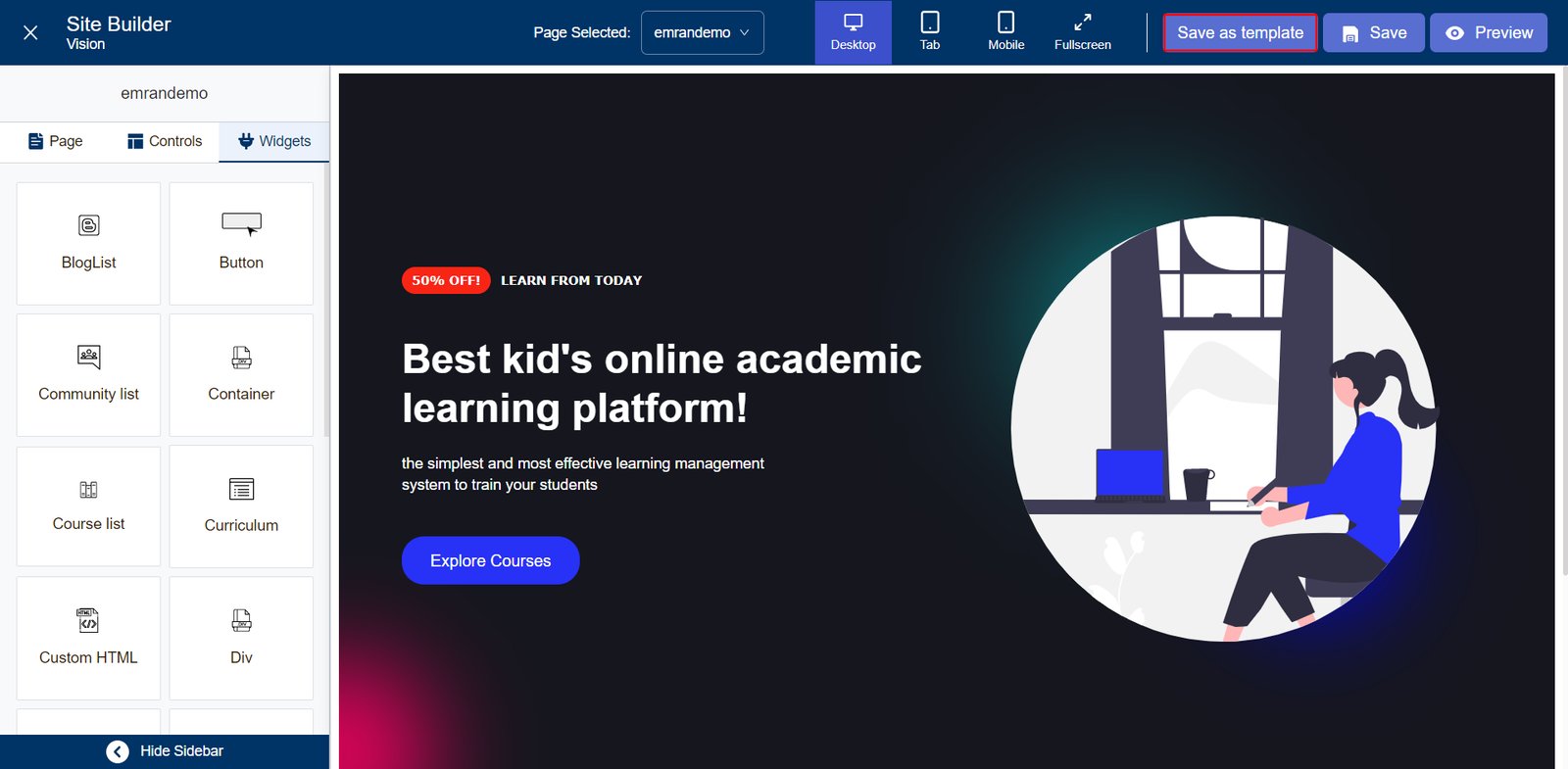Click Save as template button
1568x769 pixels.
point(1240,32)
